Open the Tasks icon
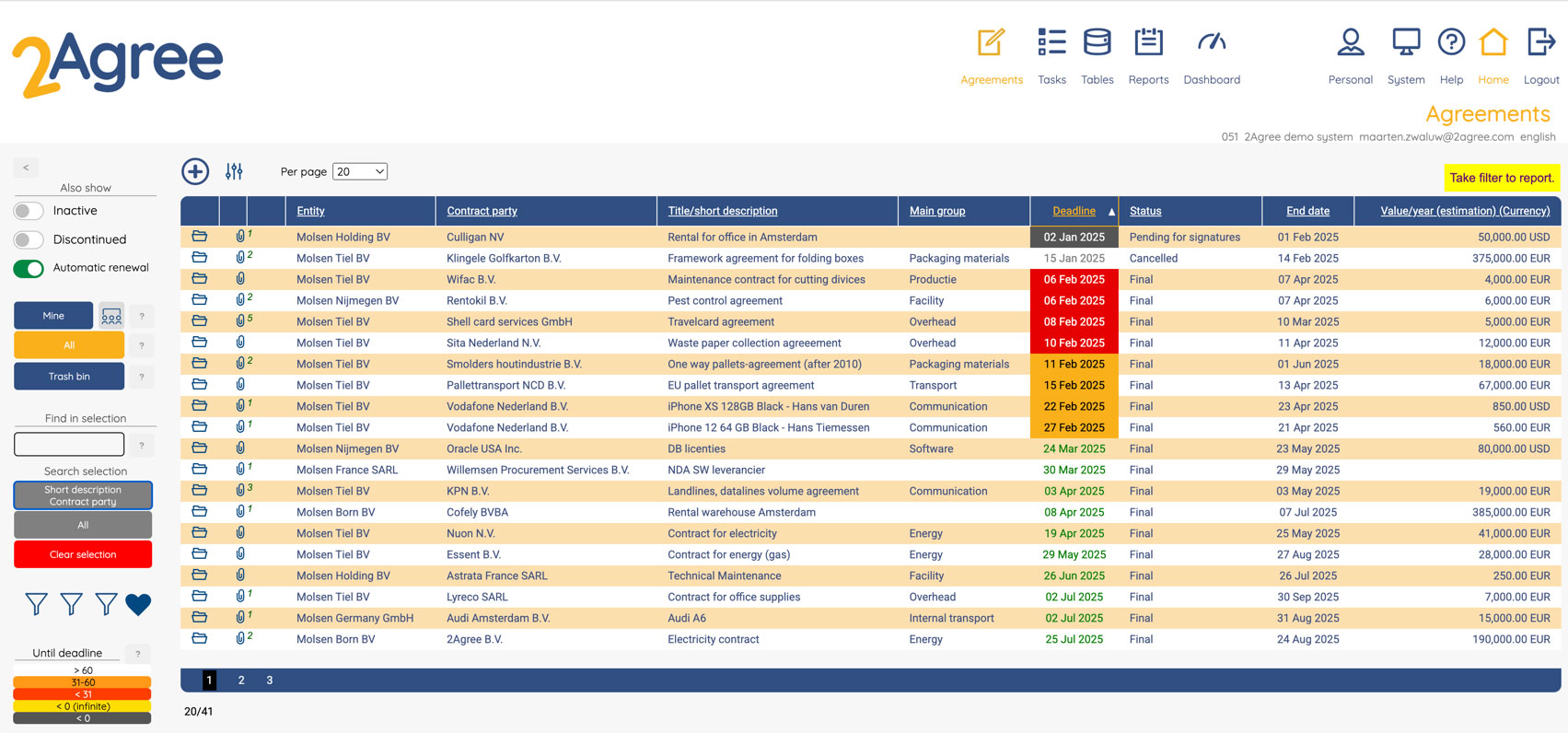This screenshot has width=1568, height=733. tap(1051, 42)
